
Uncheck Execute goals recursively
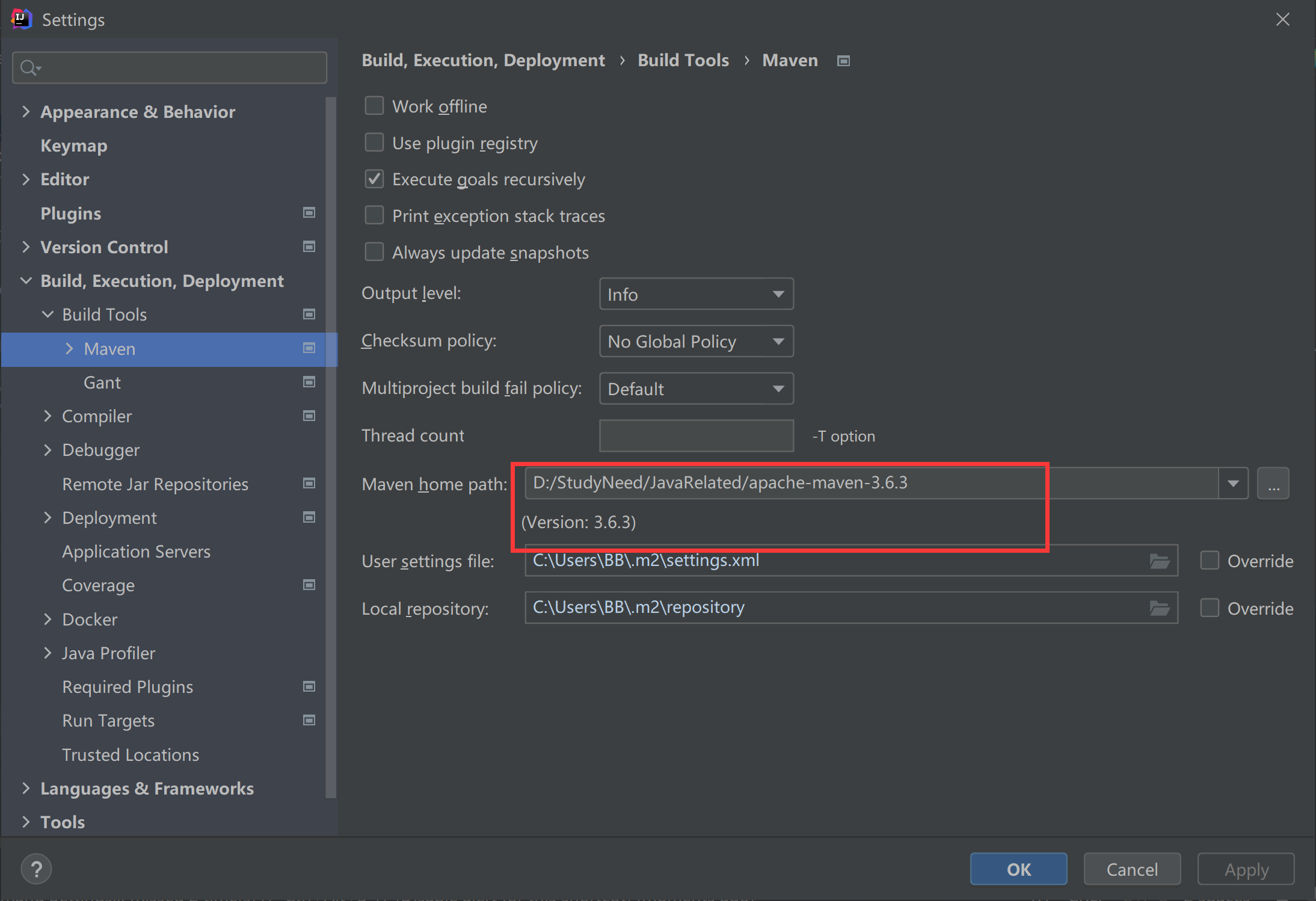pos(374,179)
